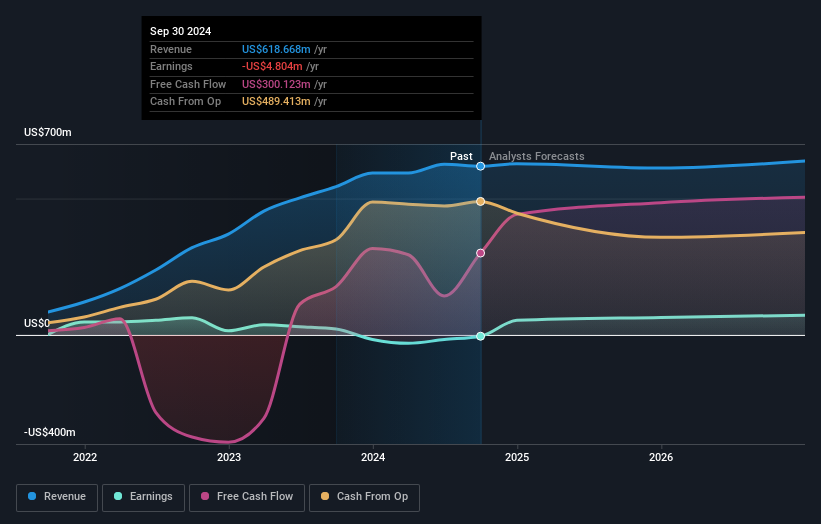Click the Revenue row label in tooltip
Viewport: 821px width, 524px height.
pos(171,49)
